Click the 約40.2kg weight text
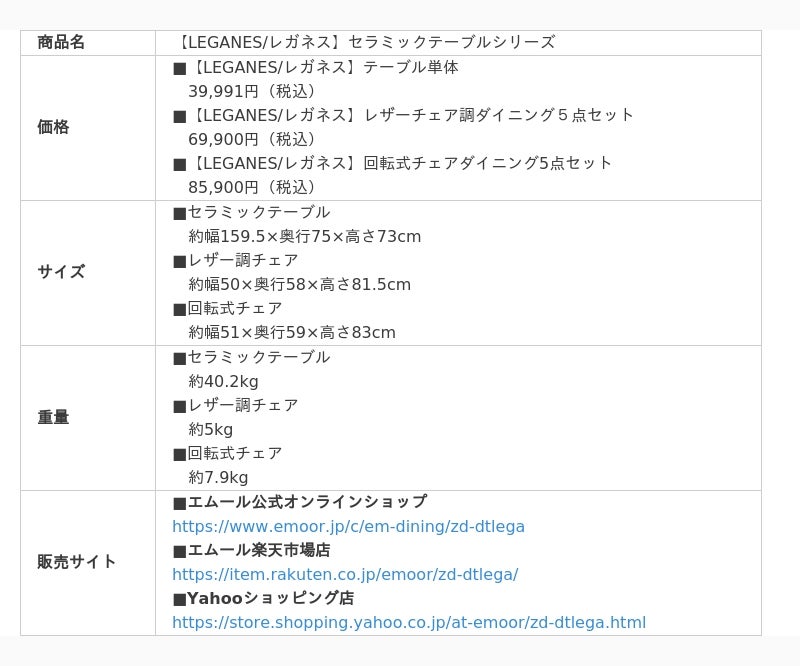Image resolution: width=800 pixels, height=666 pixels. tap(223, 381)
